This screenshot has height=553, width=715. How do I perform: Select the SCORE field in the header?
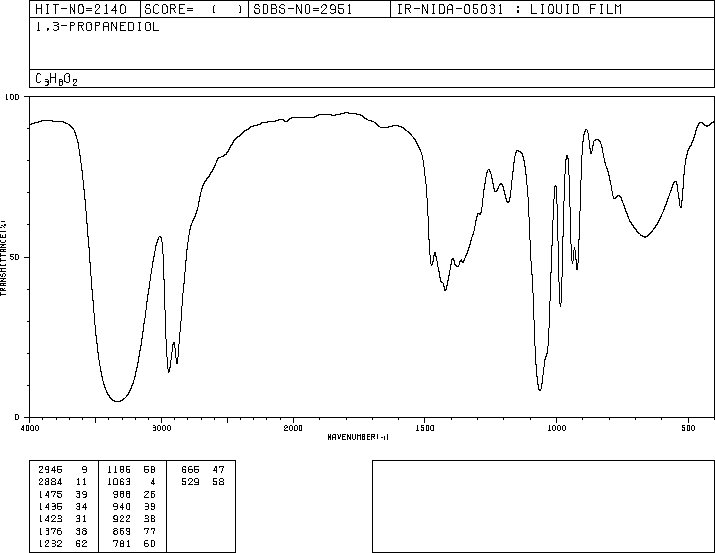click(194, 9)
